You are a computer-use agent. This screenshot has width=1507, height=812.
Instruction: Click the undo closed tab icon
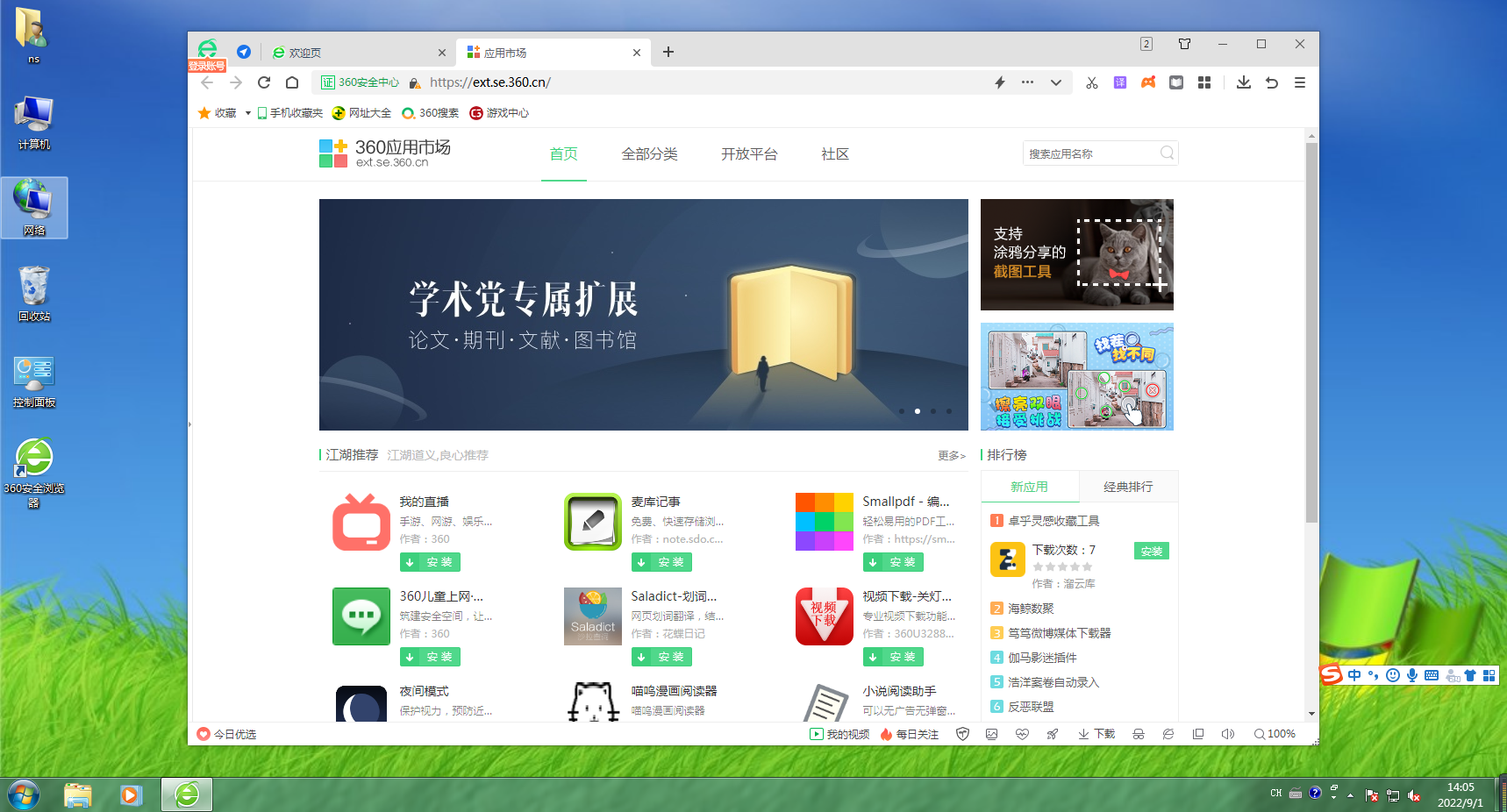click(x=1272, y=82)
